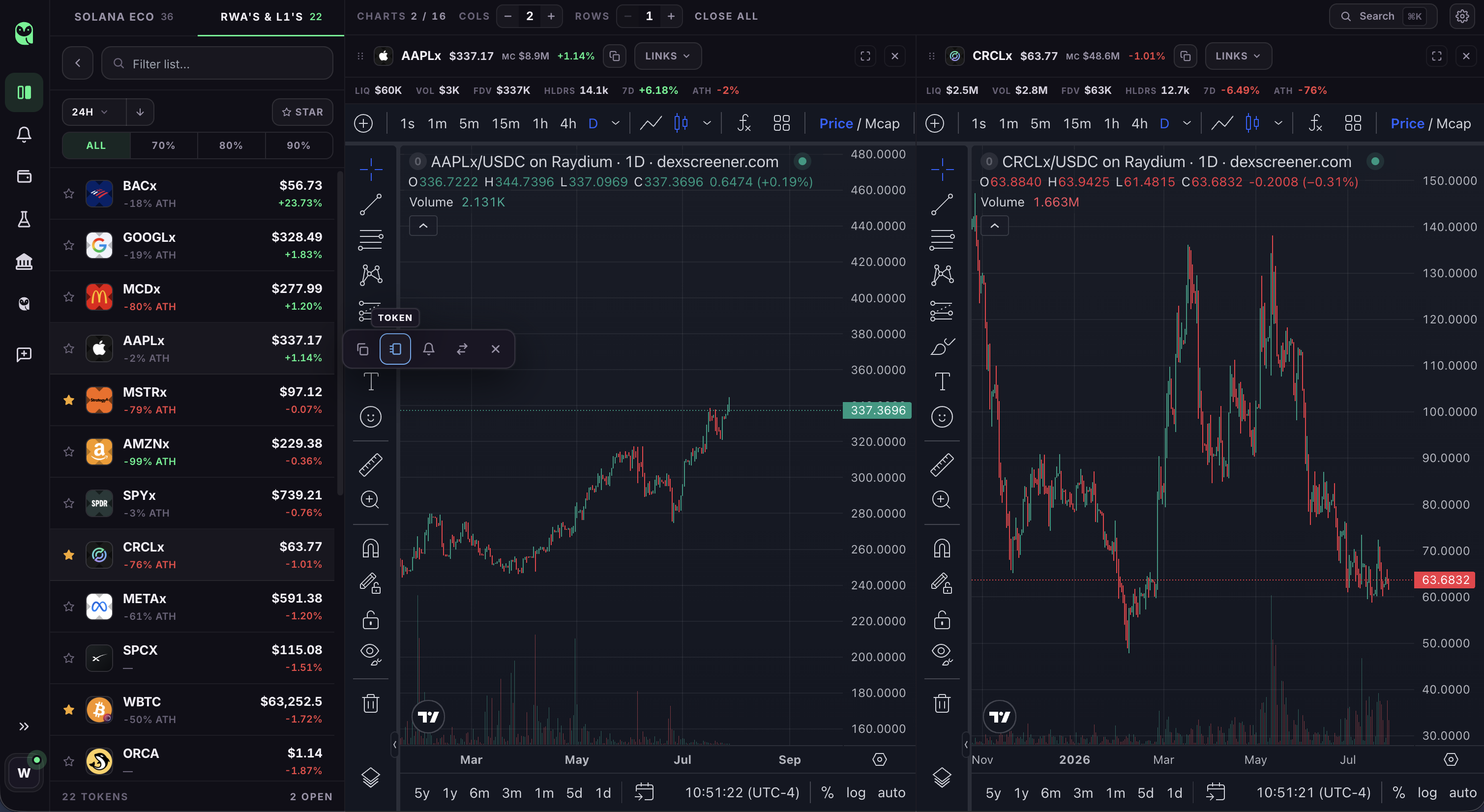Image resolution: width=1484 pixels, height=812 pixels.
Task: Fullscreen the CRCLx chart panel
Action: [1437, 56]
